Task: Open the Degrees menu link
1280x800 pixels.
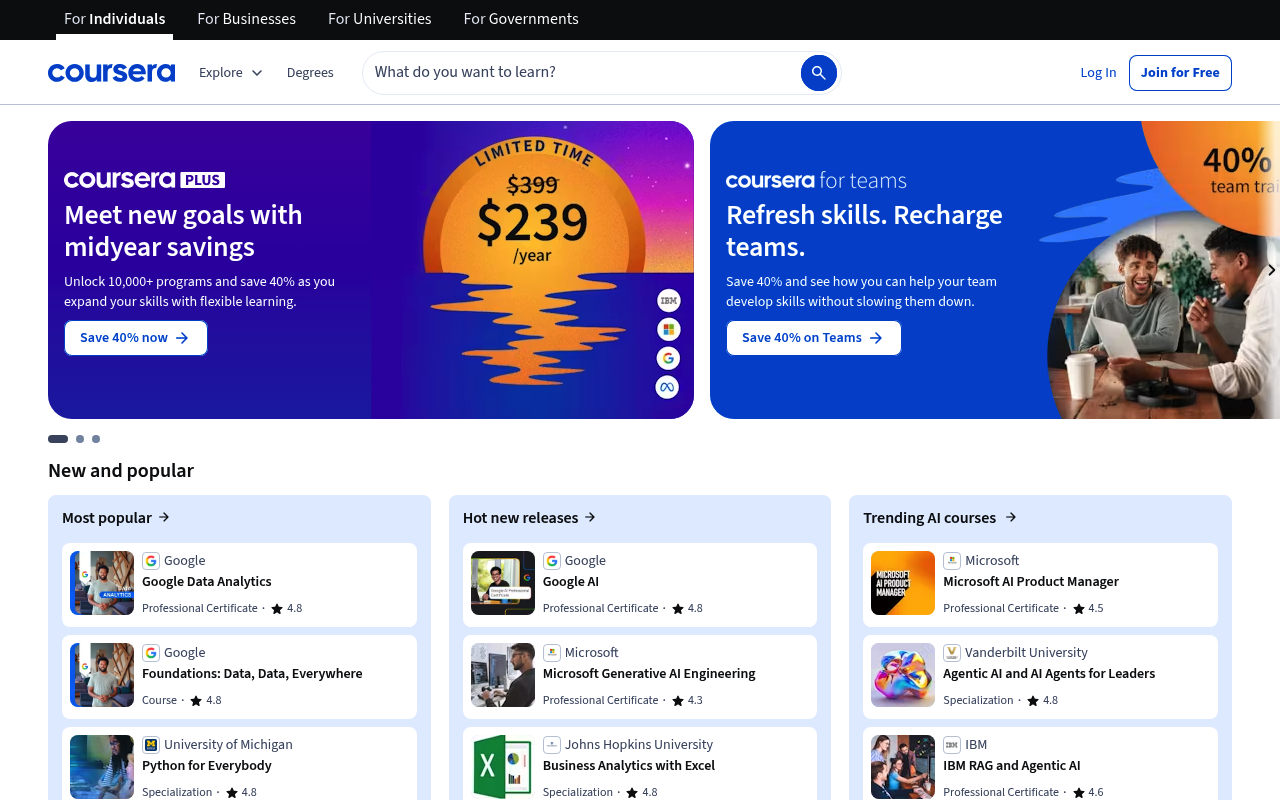Action: click(310, 73)
